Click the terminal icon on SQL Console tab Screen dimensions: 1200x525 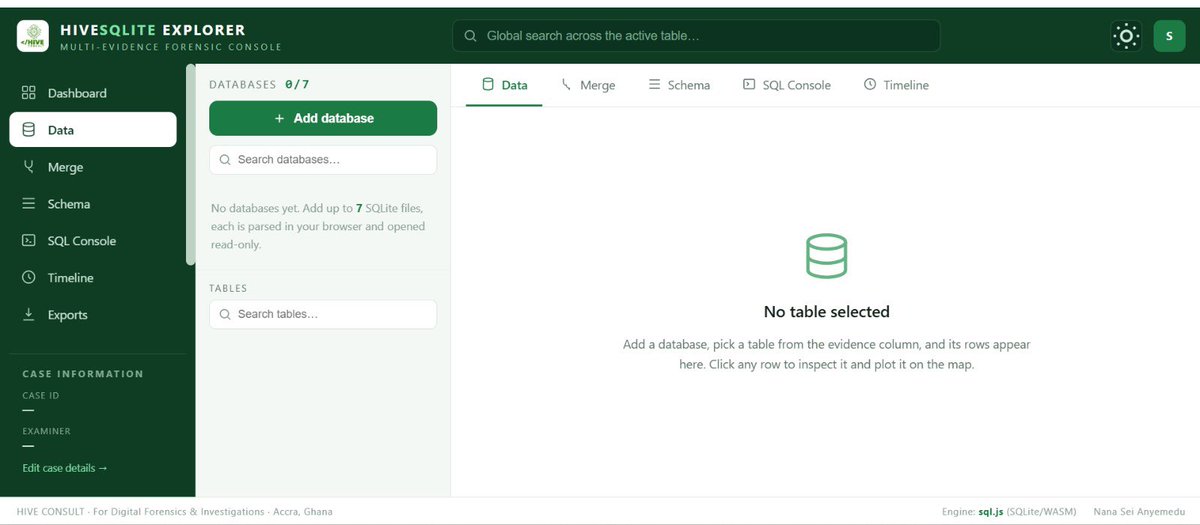749,85
